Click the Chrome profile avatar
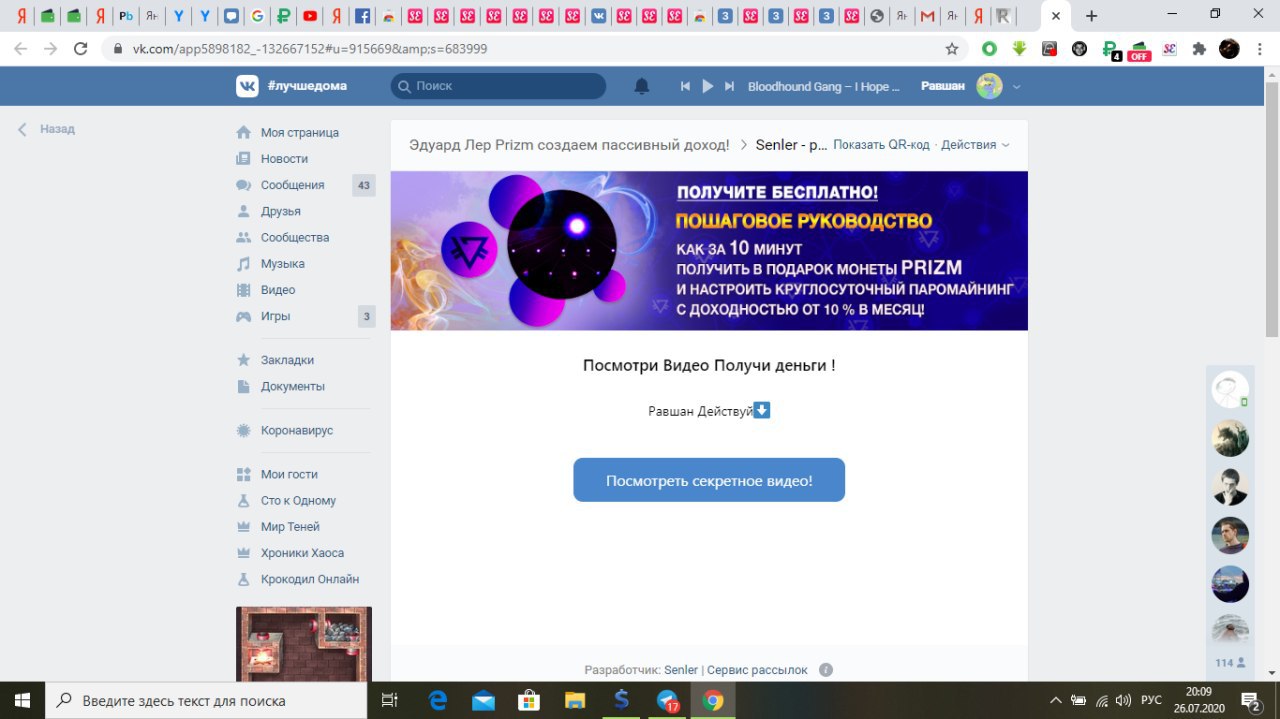Viewport: 1280px width, 719px height. [x=1229, y=48]
